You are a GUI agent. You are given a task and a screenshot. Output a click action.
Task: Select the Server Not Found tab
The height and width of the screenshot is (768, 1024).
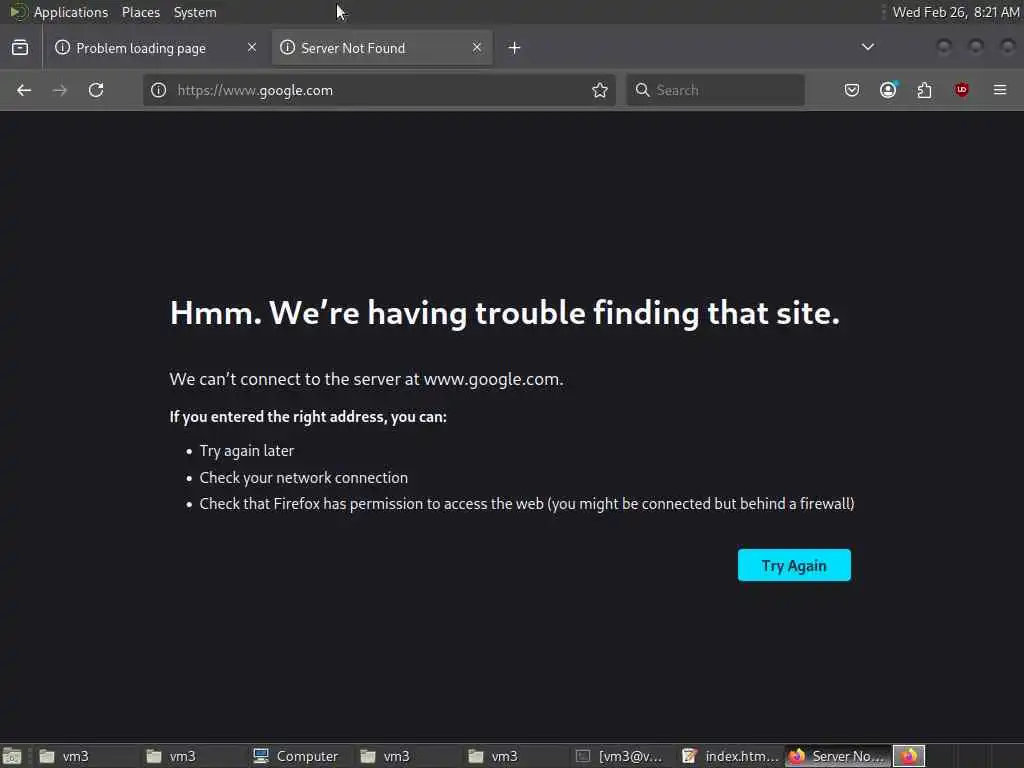382,48
